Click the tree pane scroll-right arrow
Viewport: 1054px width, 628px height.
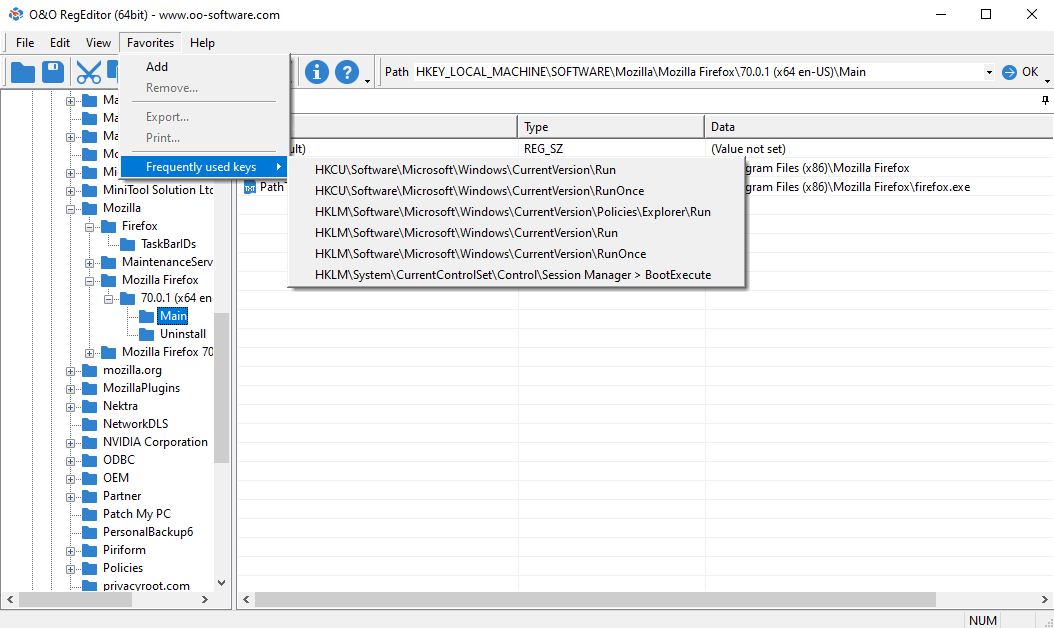click(x=204, y=599)
